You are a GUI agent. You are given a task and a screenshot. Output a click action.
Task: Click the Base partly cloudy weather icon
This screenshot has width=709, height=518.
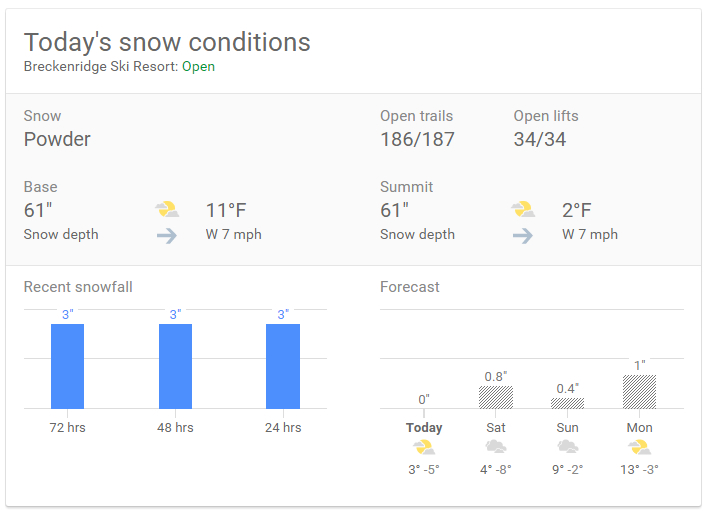[x=167, y=209]
